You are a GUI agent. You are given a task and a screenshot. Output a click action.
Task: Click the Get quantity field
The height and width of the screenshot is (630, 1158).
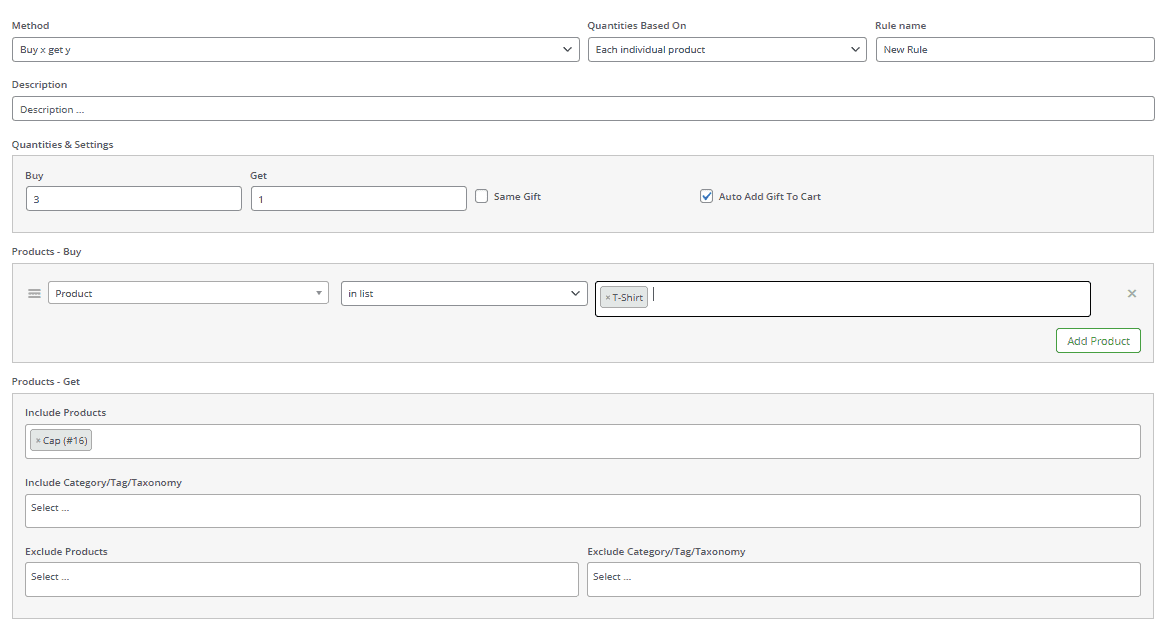358,199
